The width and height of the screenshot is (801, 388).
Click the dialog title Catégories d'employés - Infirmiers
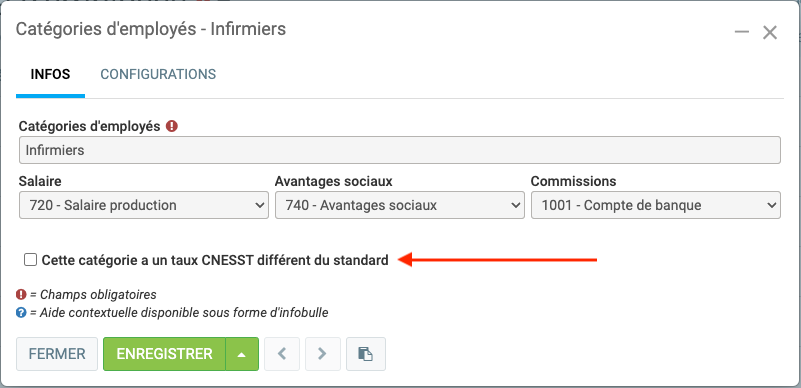point(151,29)
